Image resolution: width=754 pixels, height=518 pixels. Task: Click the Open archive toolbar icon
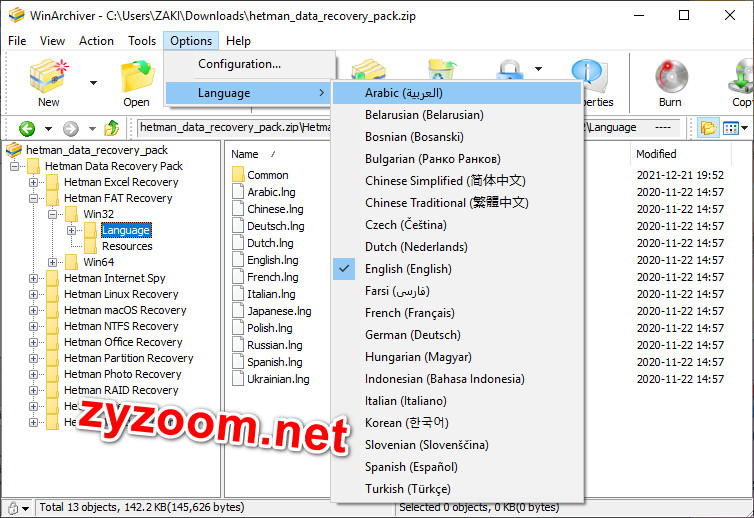[x=137, y=76]
